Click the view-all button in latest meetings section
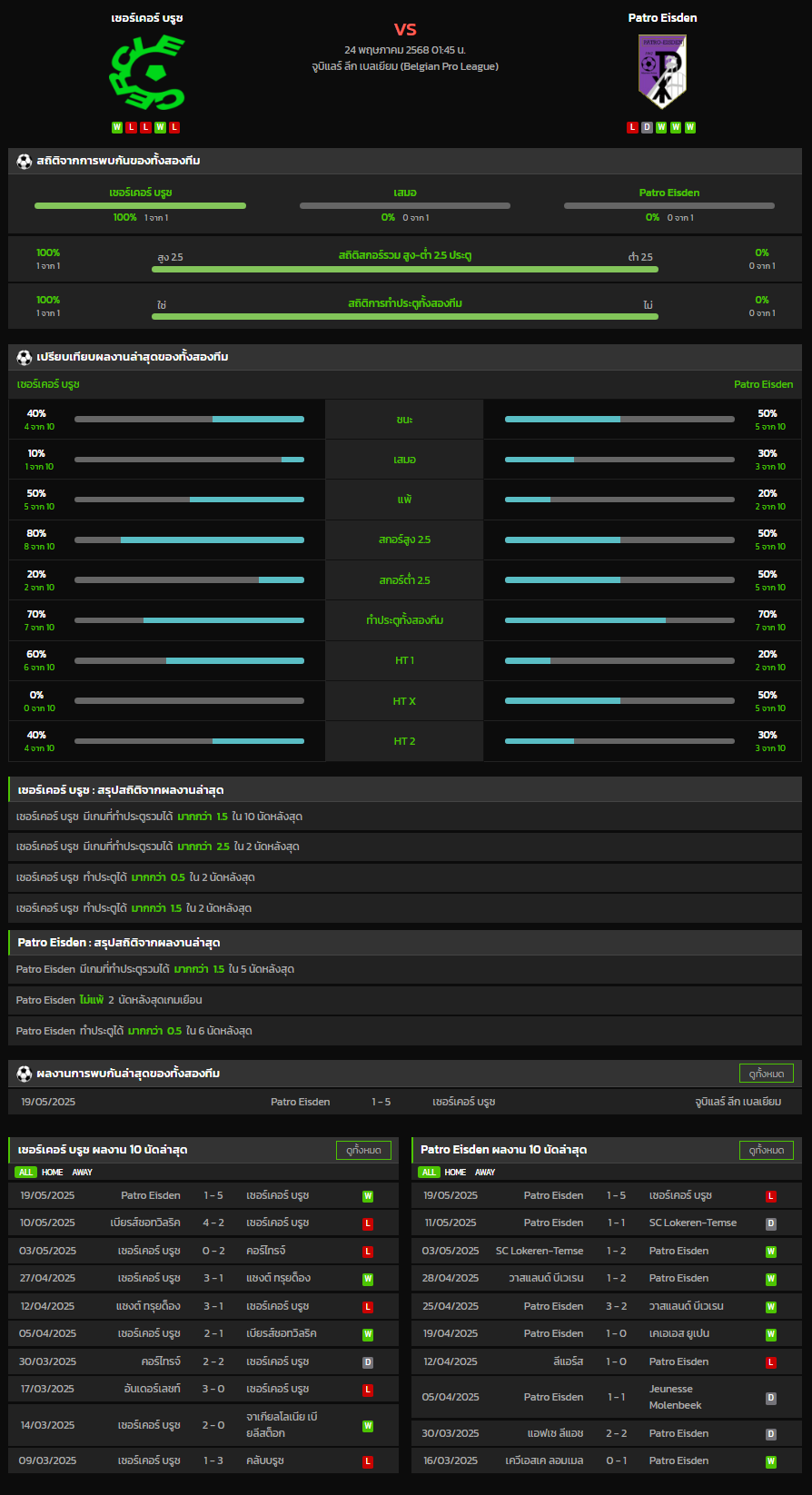This screenshot has height=1495, width=812. click(x=767, y=1074)
